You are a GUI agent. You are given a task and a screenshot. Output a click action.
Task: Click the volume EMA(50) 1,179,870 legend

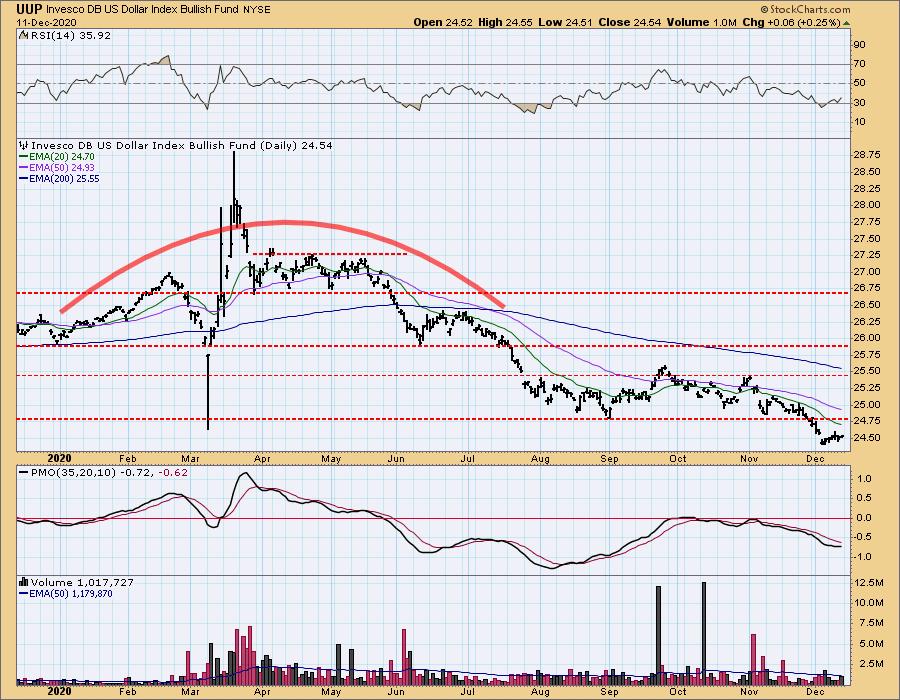pyautogui.click(x=66, y=593)
